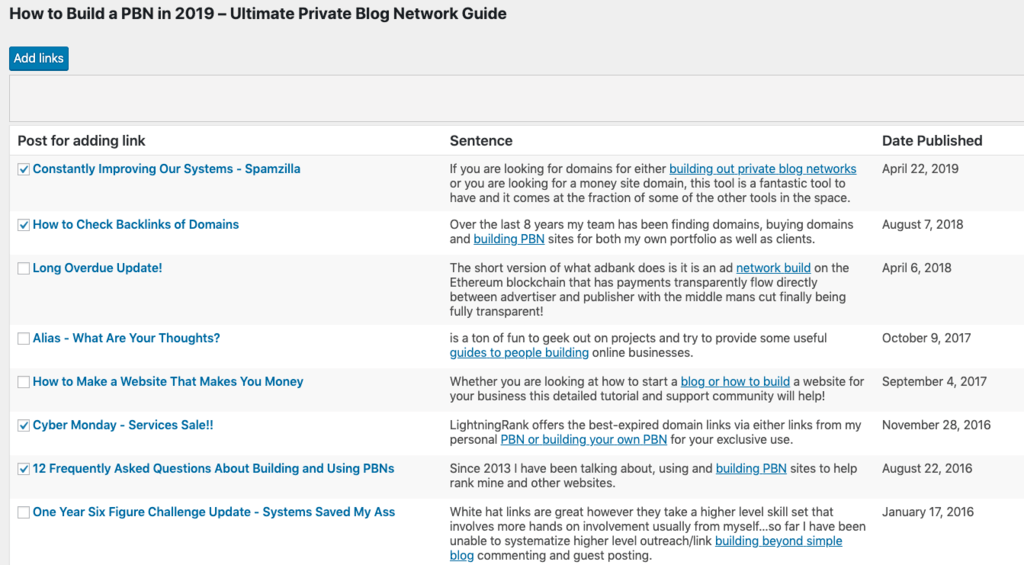Select the One Year Six Figure Challenge checkbox

coord(24,512)
